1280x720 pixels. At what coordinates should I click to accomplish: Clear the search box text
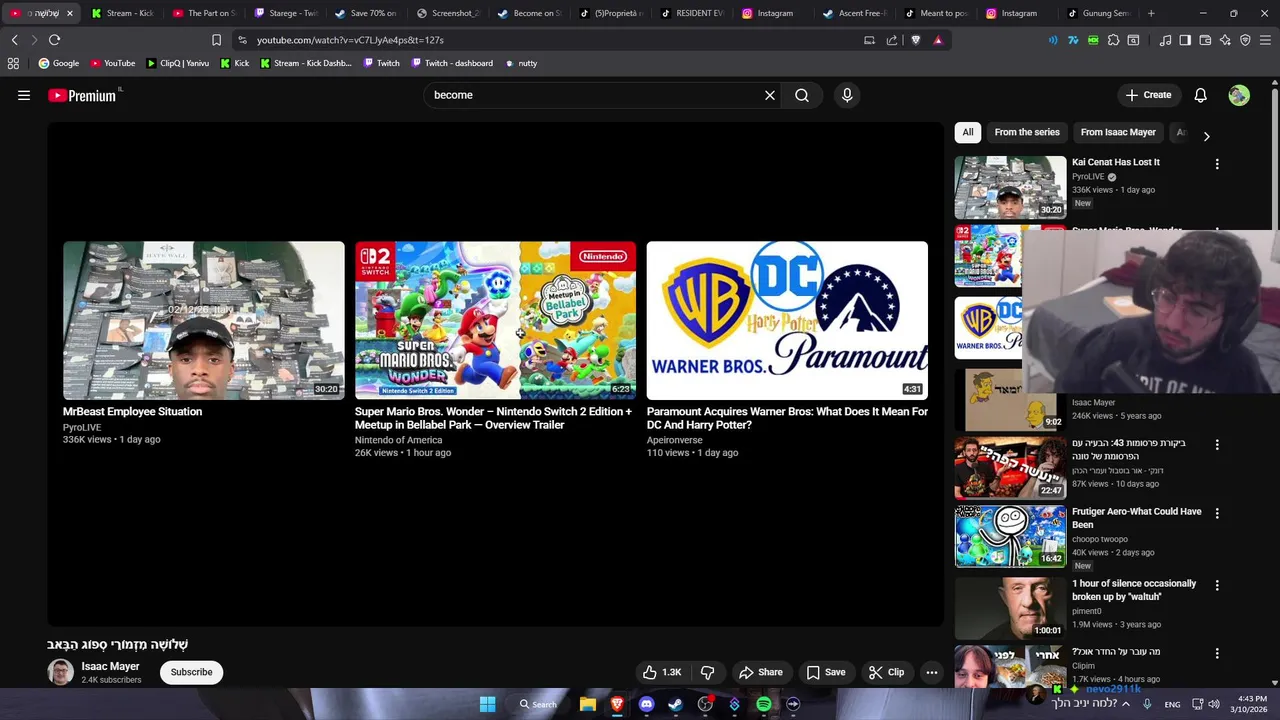click(770, 95)
